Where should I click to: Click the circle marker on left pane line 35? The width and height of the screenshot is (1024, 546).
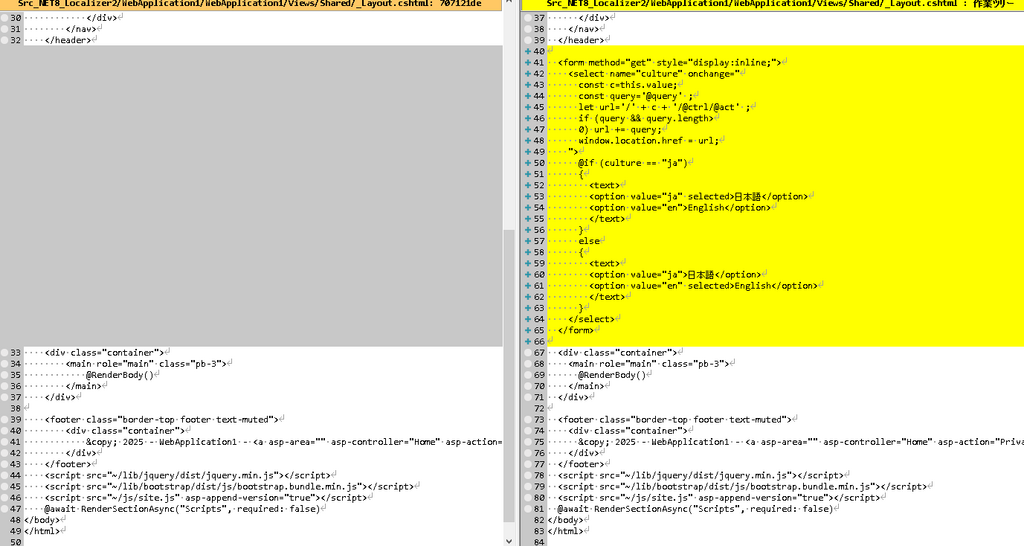(x=5, y=375)
